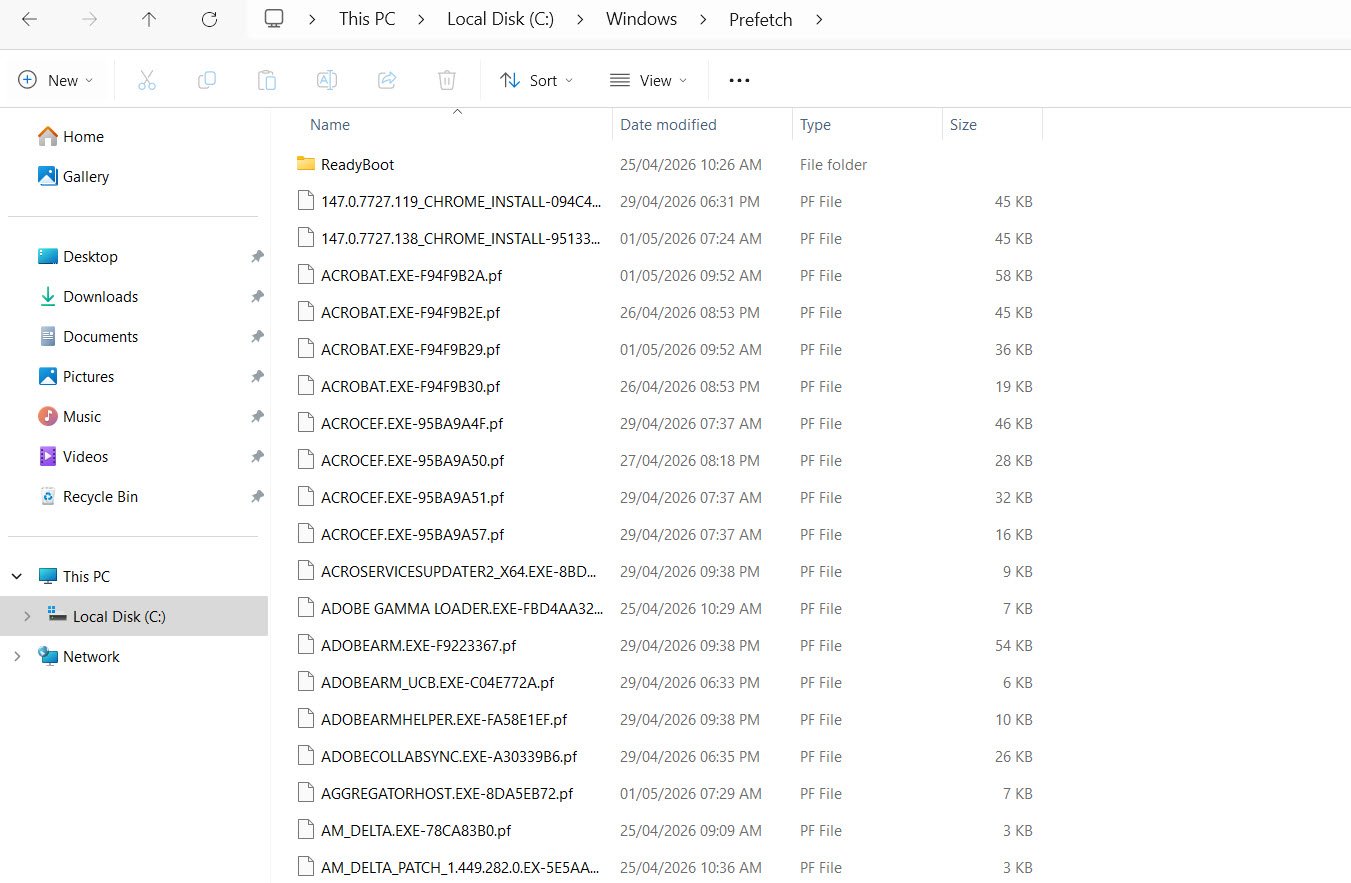The height and width of the screenshot is (883, 1351).
Task: Click the pin icon next to Documents
Action: pos(257,336)
